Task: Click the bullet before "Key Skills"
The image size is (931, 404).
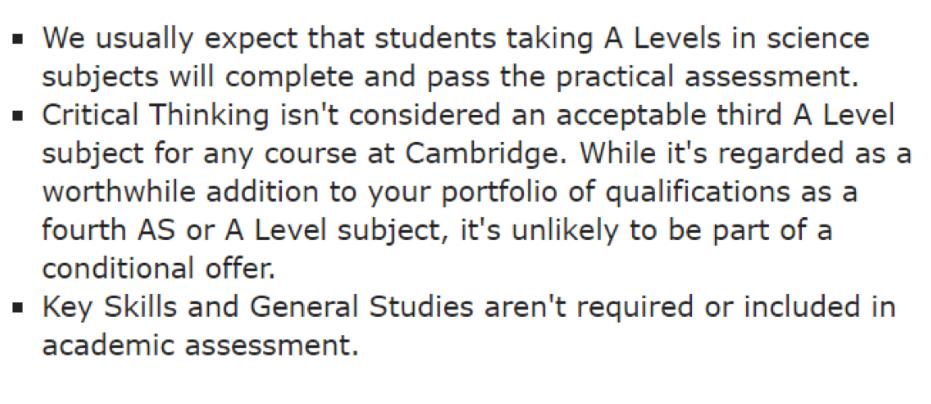Action: (19, 309)
